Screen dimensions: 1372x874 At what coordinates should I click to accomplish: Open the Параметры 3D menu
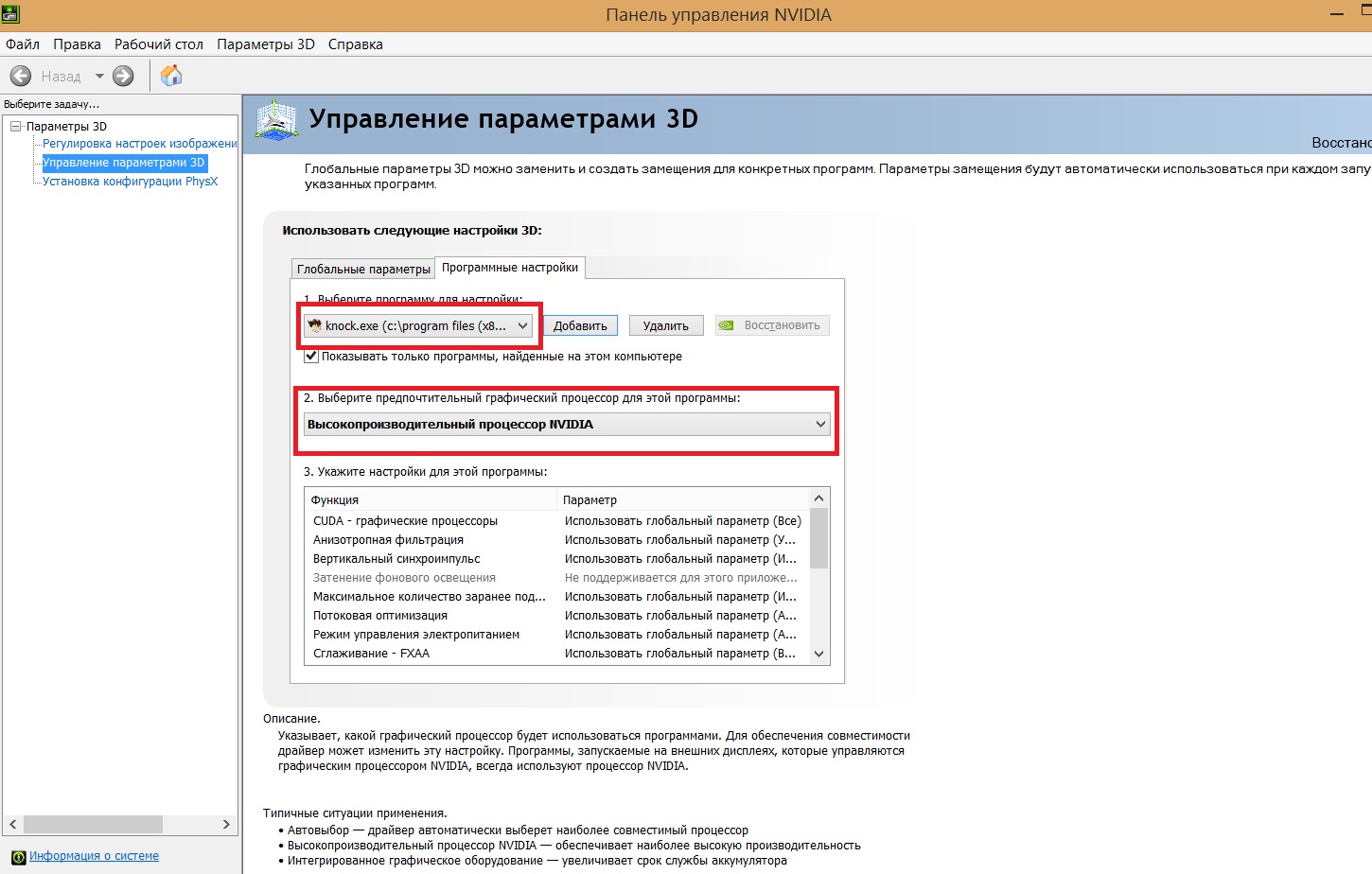tap(266, 44)
